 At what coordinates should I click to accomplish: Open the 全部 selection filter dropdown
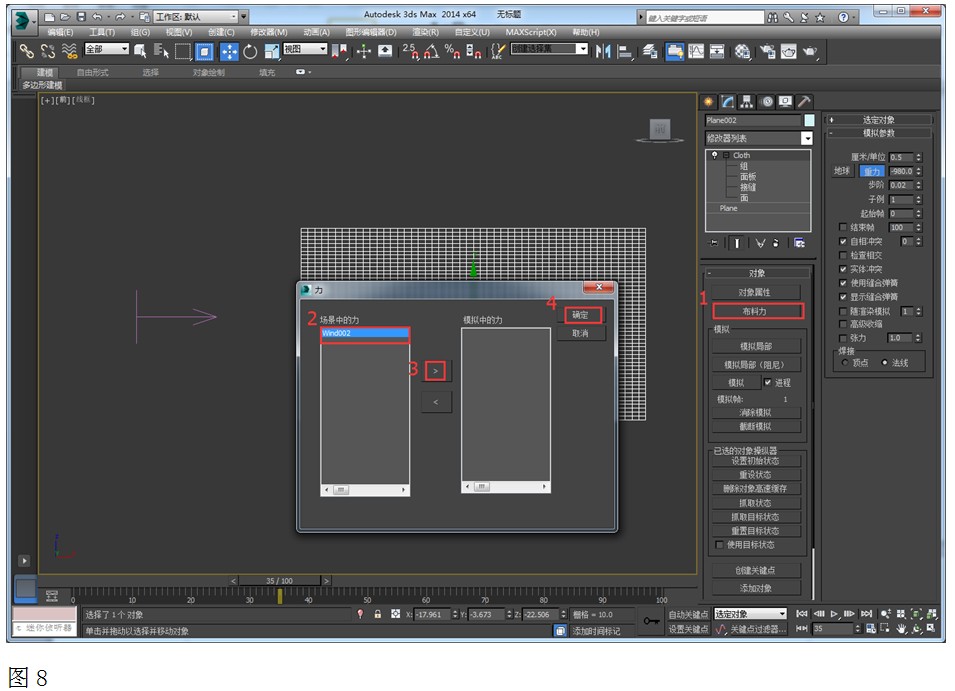coord(107,49)
